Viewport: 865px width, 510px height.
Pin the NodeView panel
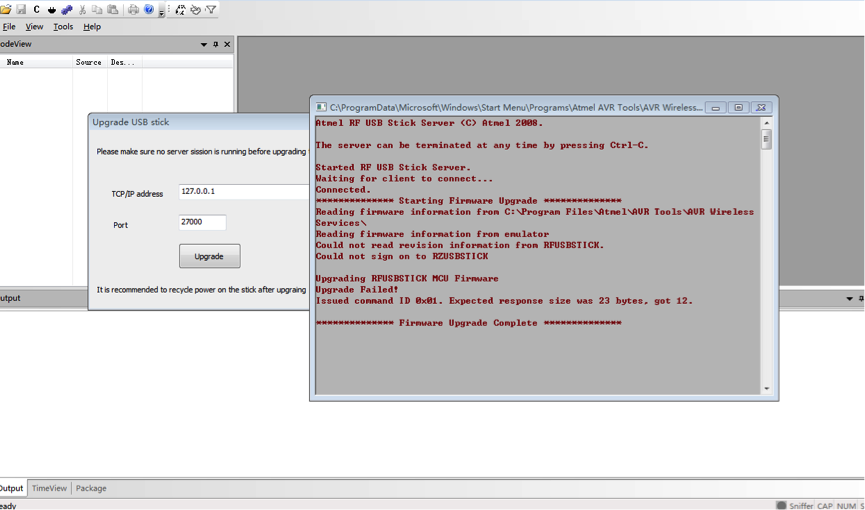216,44
